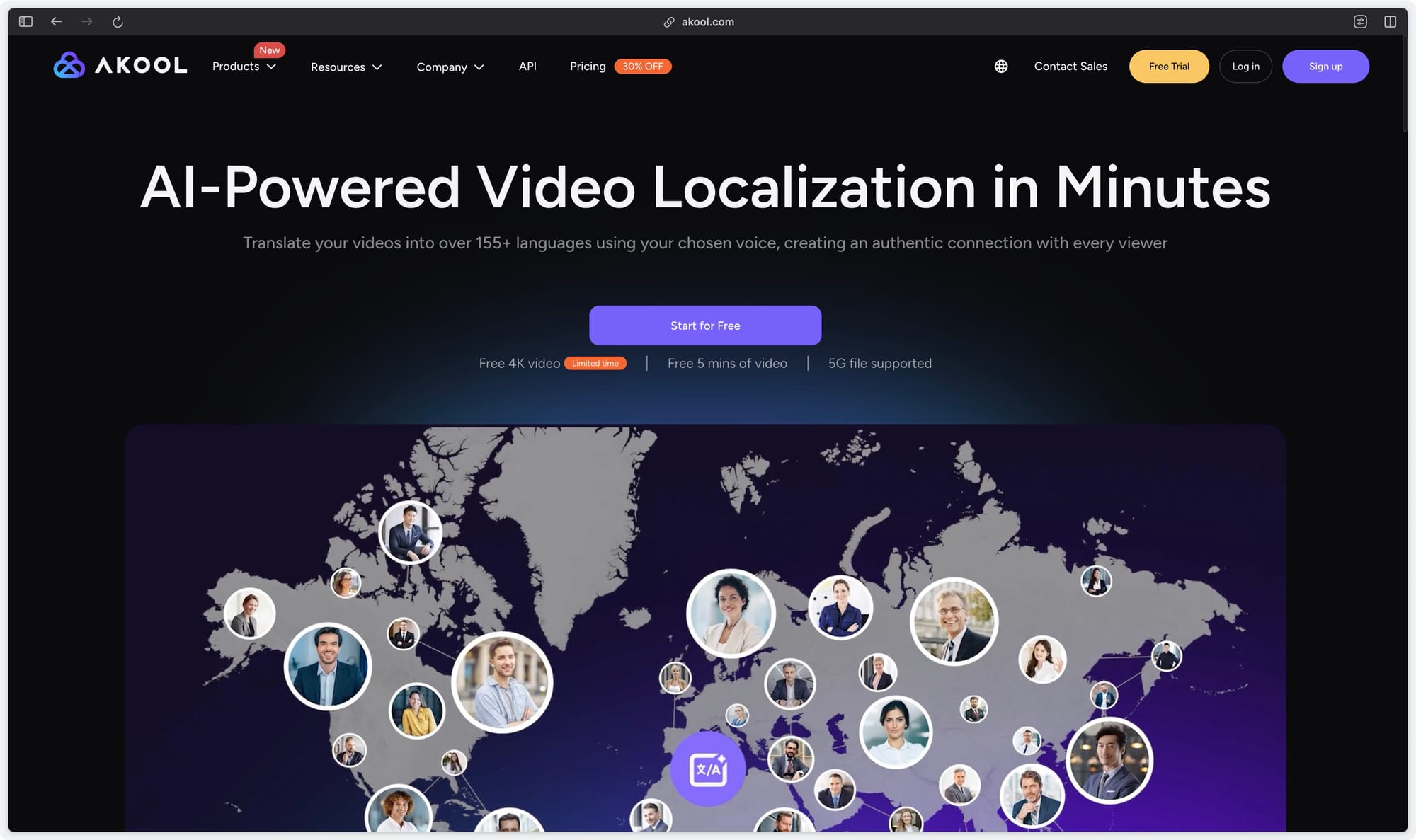Reload the page with the refresh icon
Screen dimensions: 1416x840
click(118, 22)
